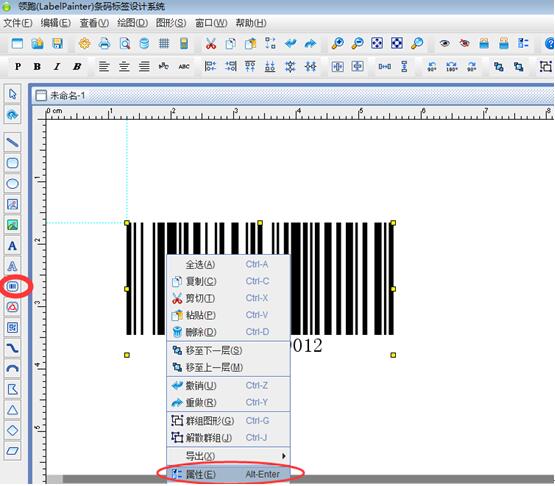Select the triangle shape tool
Viewport: 555px width, 486px height.
[12, 410]
